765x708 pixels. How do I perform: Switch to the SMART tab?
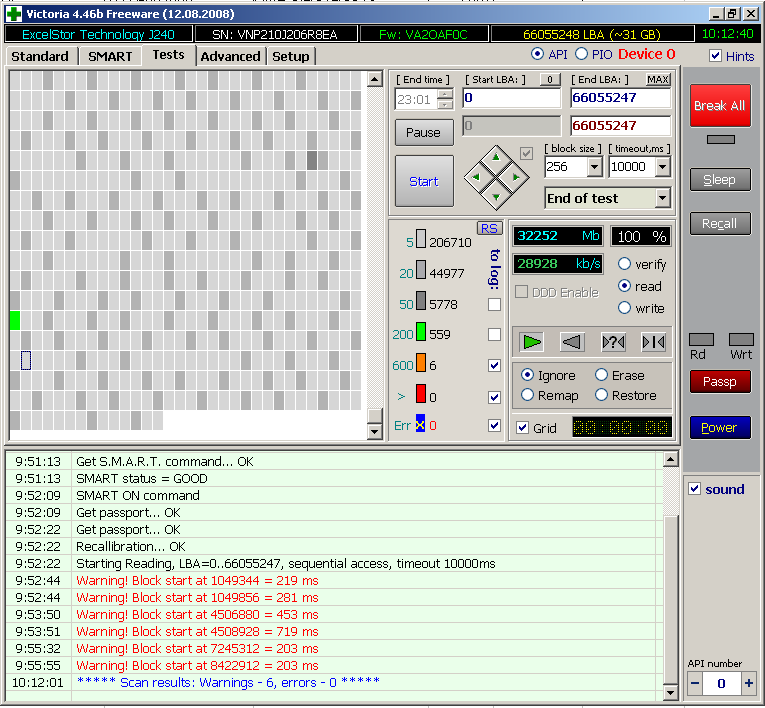[x=110, y=56]
